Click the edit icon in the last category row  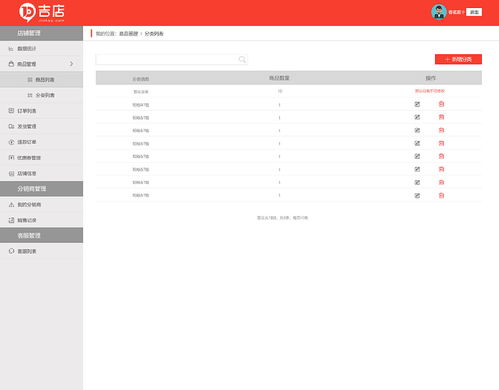pyautogui.click(x=417, y=196)
